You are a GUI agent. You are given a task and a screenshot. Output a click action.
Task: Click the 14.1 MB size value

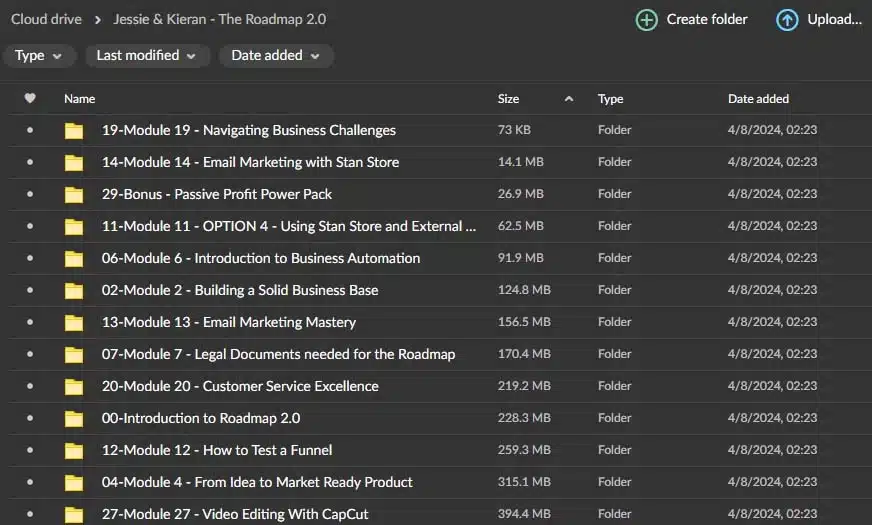coord(521,162)
